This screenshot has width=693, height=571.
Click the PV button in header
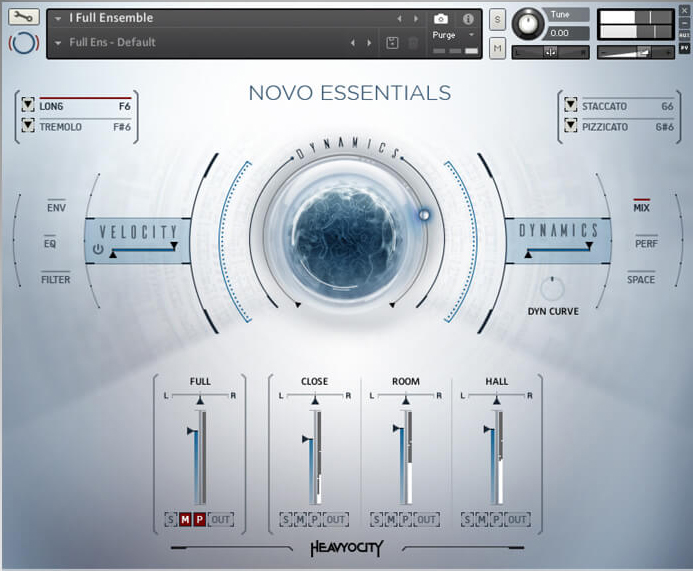684,47
